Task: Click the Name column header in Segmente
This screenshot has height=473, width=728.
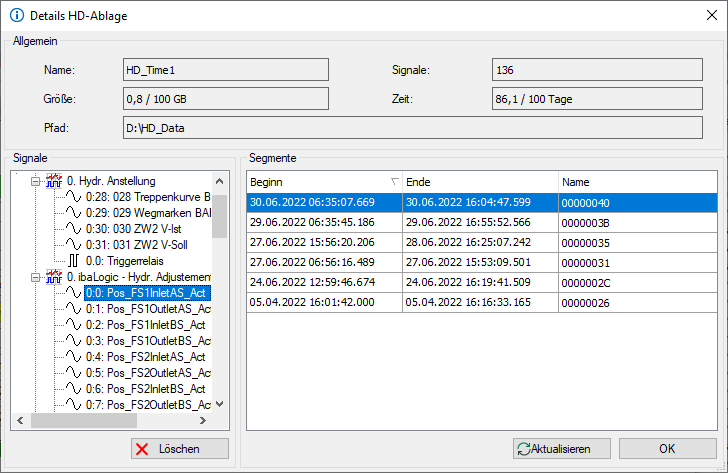Action: tap(638, 182)
